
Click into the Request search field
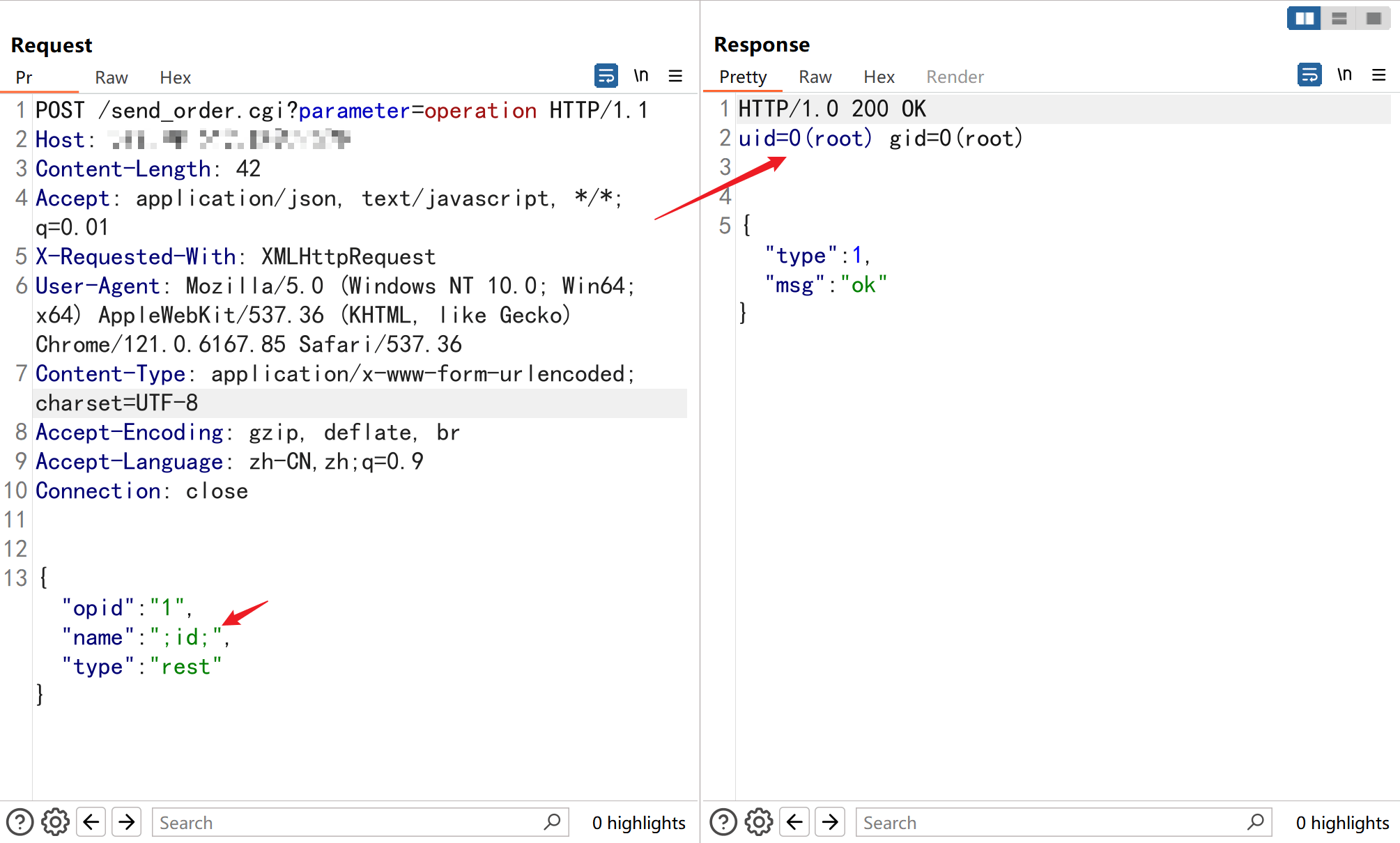[x=348, y=822]
